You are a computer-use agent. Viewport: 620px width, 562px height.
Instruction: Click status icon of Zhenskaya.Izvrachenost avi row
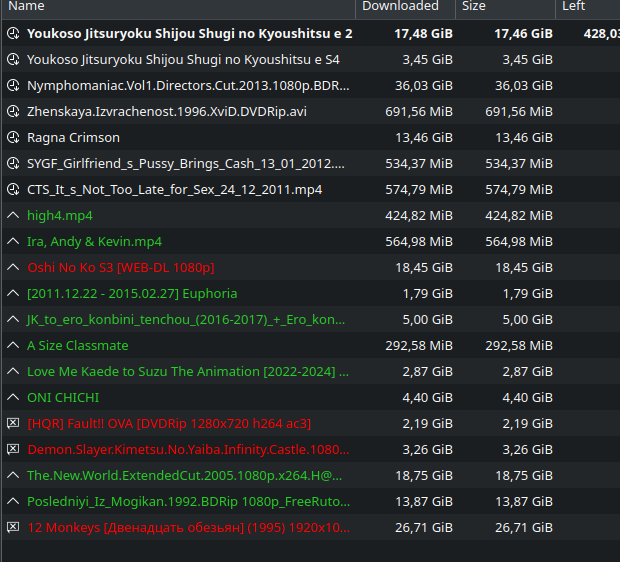(x=13, y=112)
